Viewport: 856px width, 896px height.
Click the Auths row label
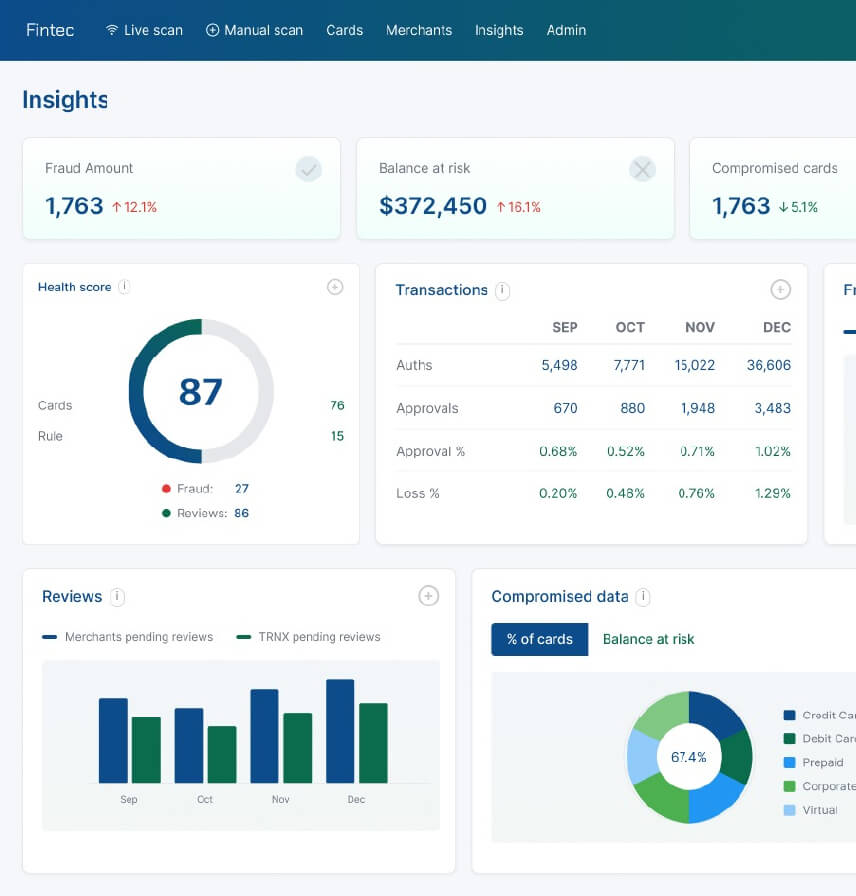[x=414, y=365]
